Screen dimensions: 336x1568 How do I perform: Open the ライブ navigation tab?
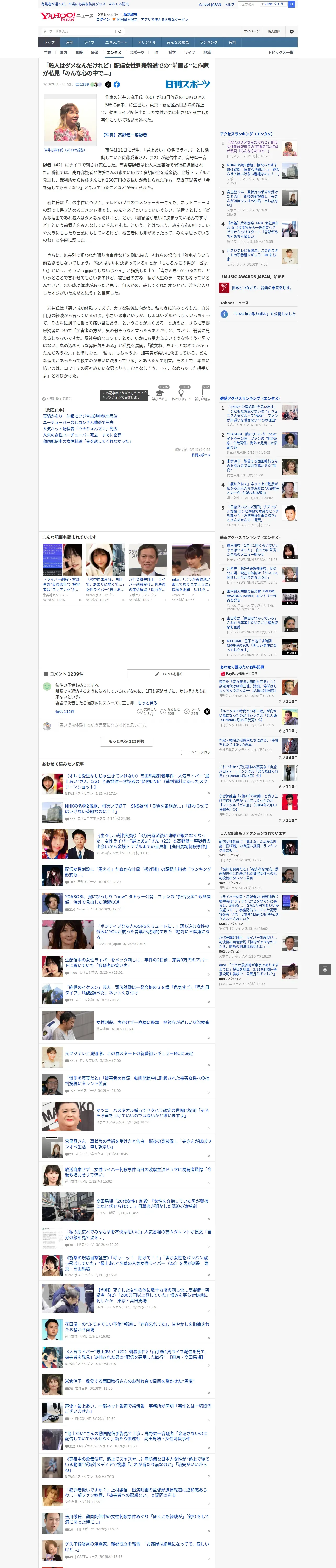(89, 43)
